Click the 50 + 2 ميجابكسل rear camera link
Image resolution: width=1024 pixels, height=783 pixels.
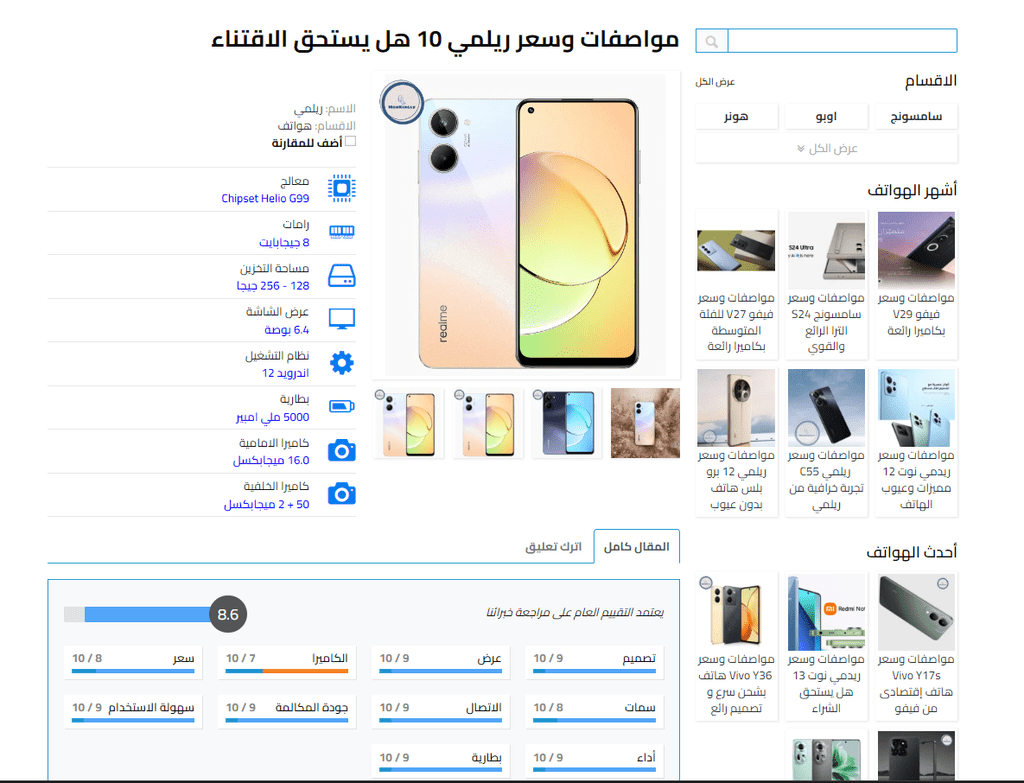click(x=266, y=504)
